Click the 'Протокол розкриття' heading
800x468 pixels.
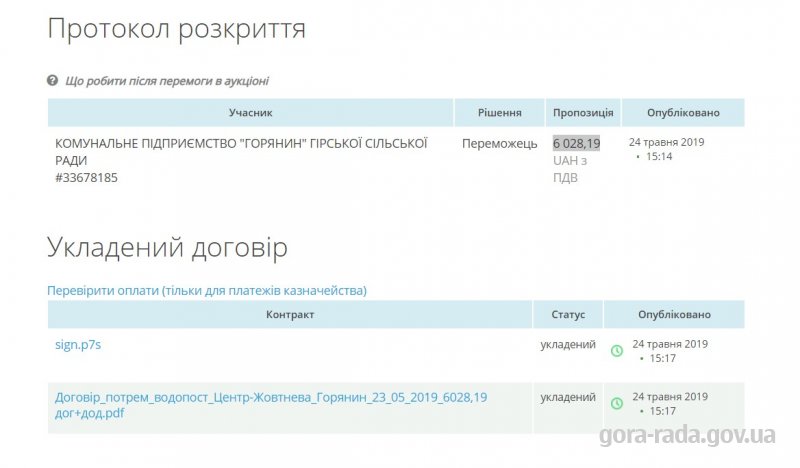(x=177, y=29)
